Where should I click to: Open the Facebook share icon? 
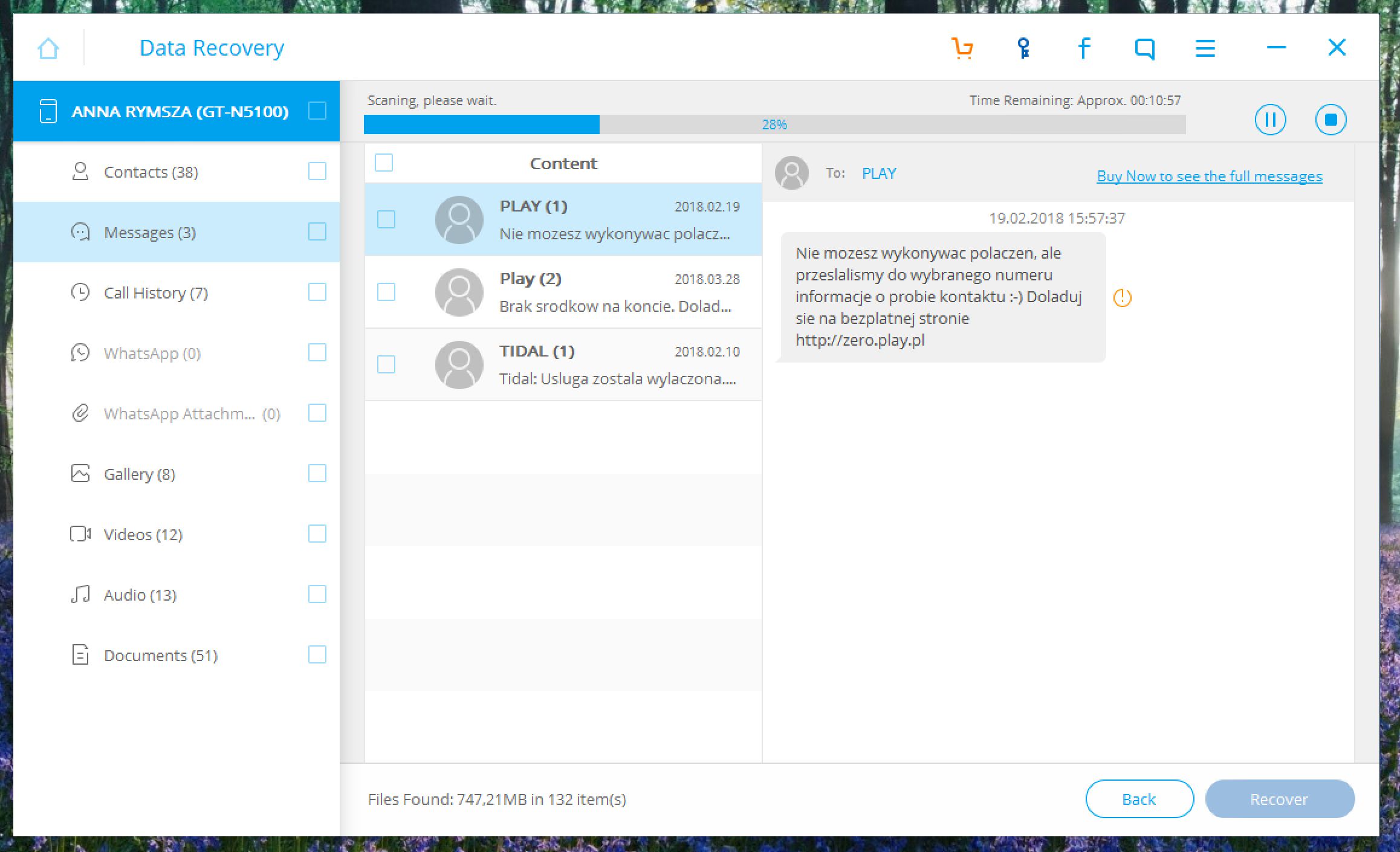coord(1084,48)
